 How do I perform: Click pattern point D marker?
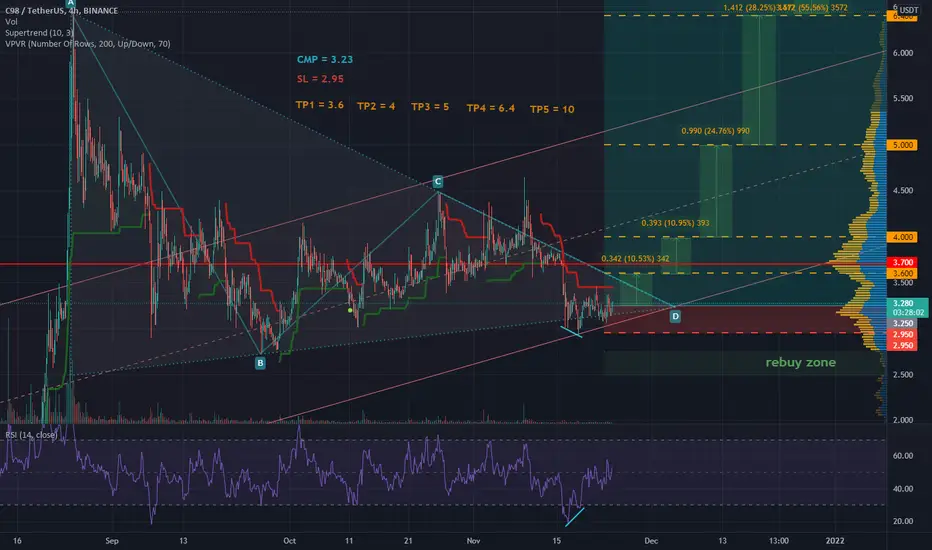pos(675,317)
